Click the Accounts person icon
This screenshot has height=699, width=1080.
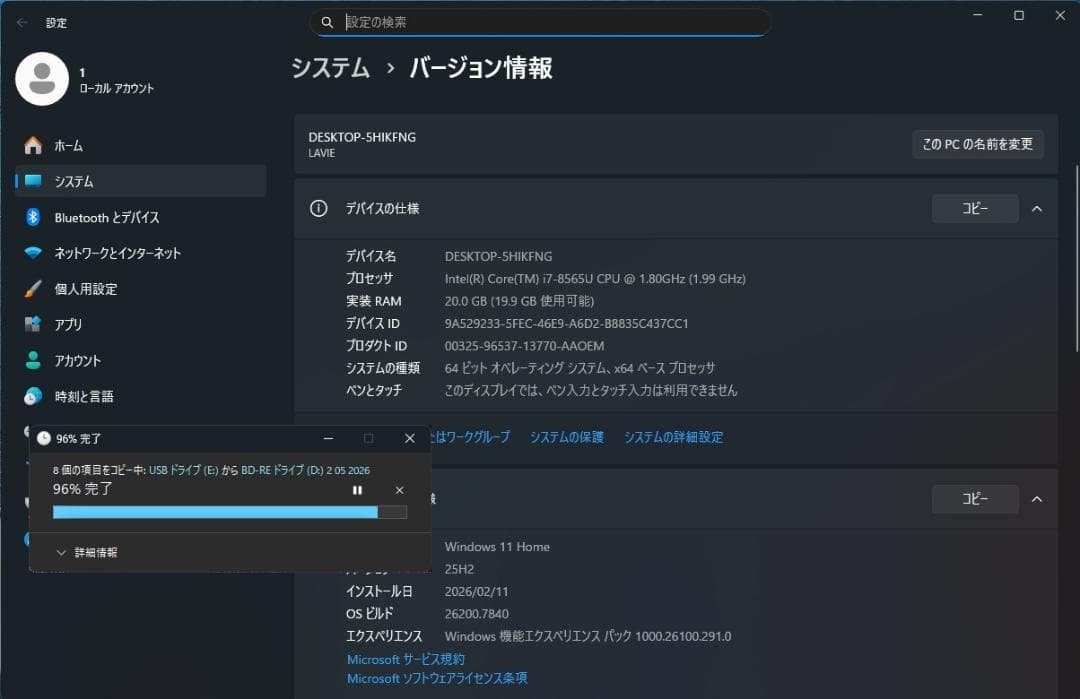click(33, 360)
